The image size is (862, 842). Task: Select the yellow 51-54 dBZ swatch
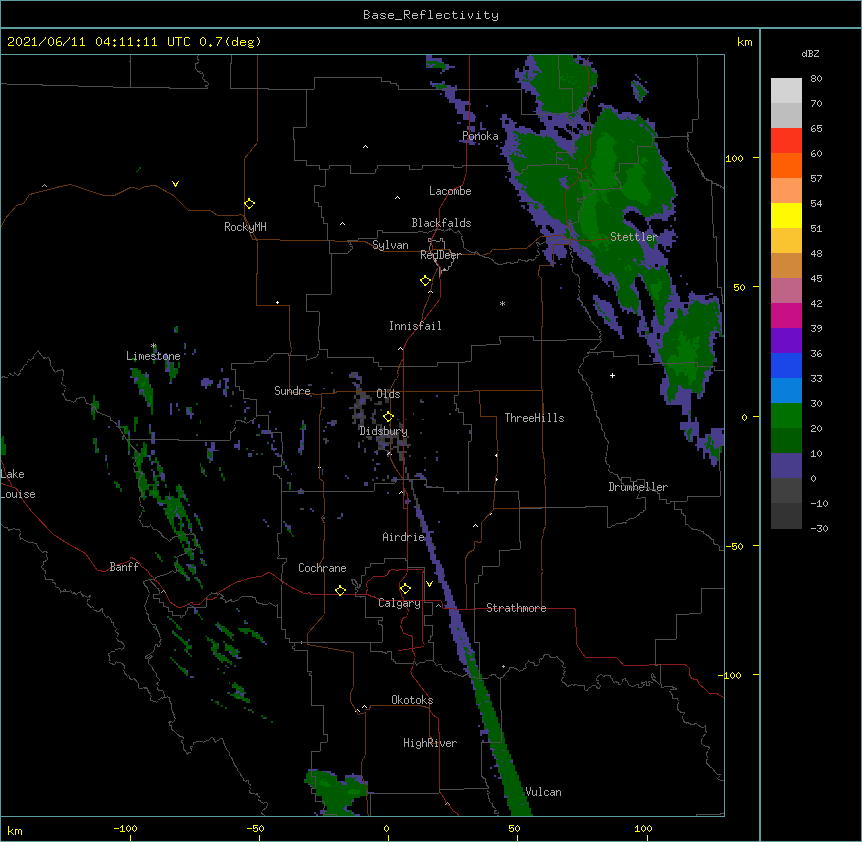pos(786,215)
